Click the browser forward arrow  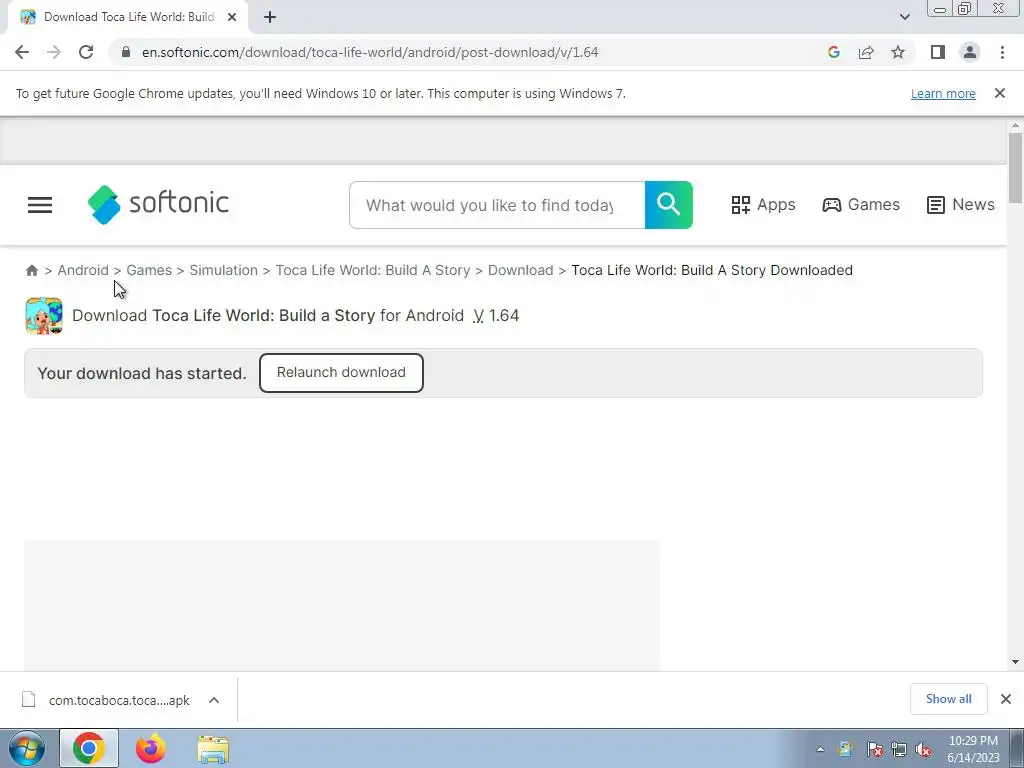54,52
